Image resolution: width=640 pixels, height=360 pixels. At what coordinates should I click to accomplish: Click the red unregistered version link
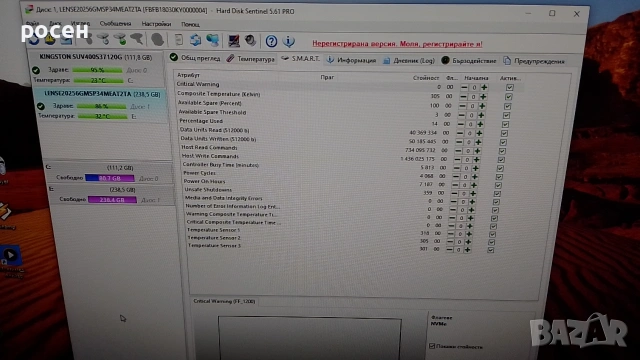[x=397, y=44]
